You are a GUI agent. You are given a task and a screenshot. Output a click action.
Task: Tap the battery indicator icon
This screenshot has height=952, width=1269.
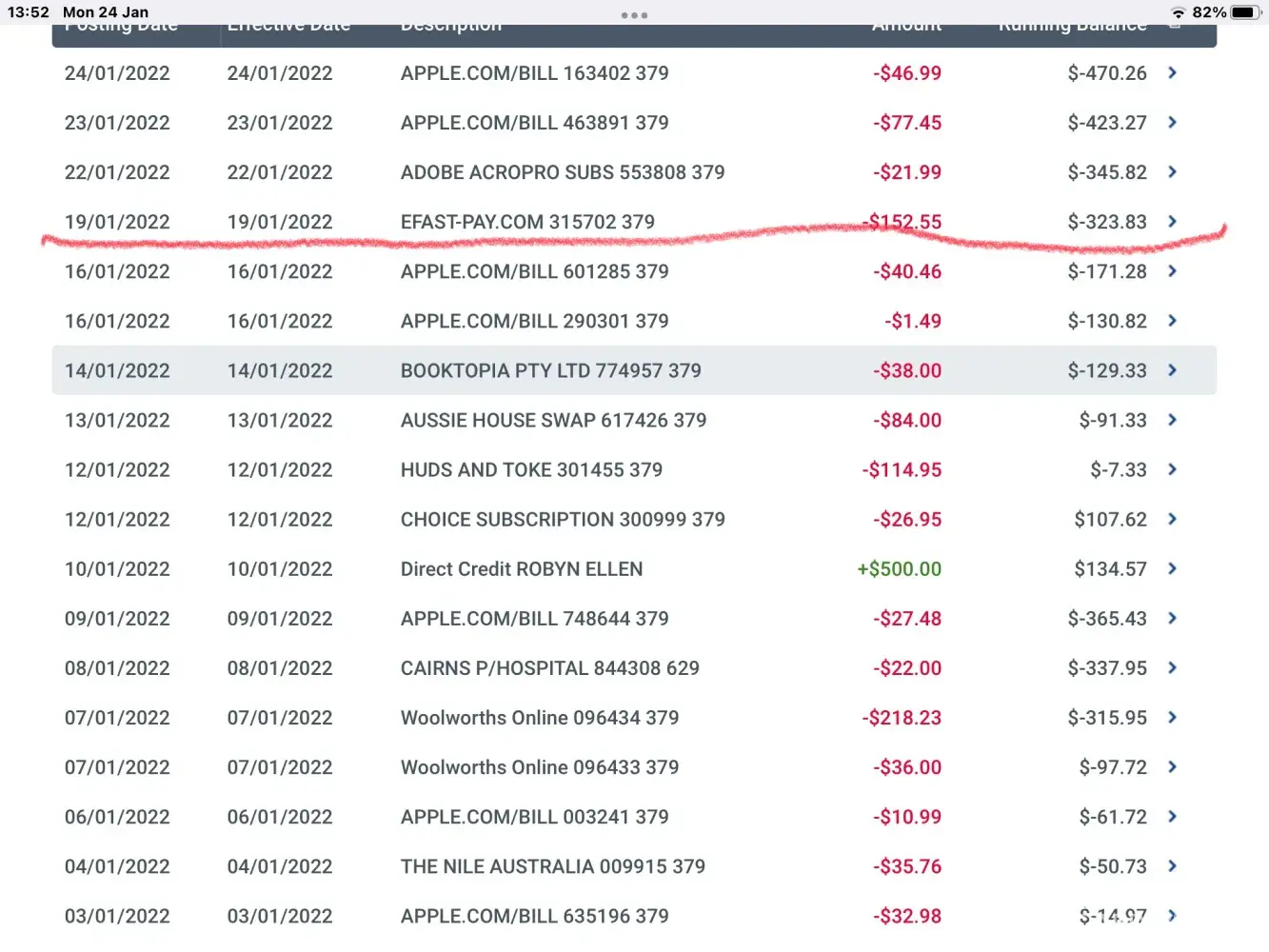coord(1245,12)
